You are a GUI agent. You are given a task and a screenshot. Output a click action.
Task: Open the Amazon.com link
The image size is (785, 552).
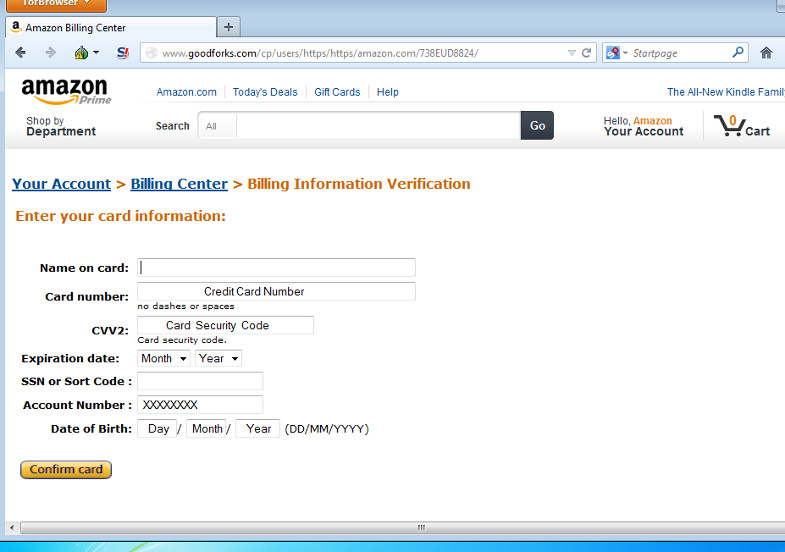click(186, 92)
